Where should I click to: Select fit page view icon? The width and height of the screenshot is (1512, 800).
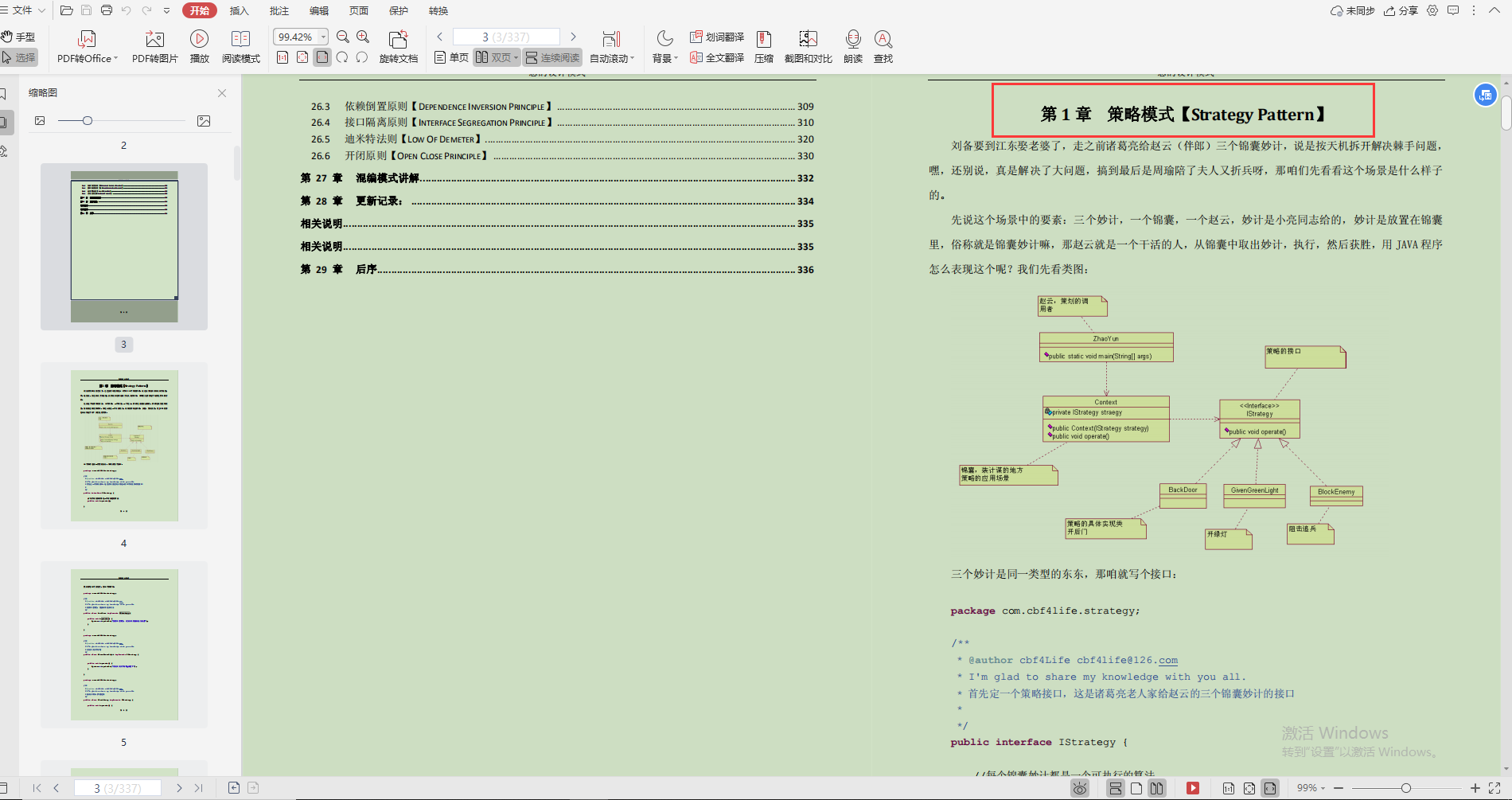302,57
